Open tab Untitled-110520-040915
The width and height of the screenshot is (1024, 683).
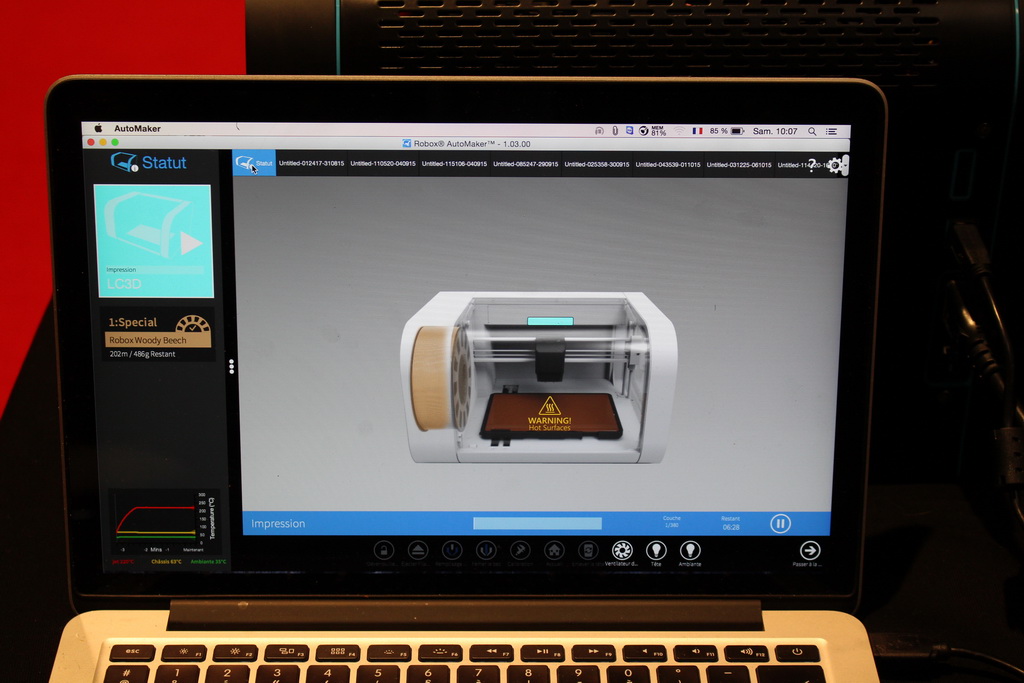[x=383, y=163]
